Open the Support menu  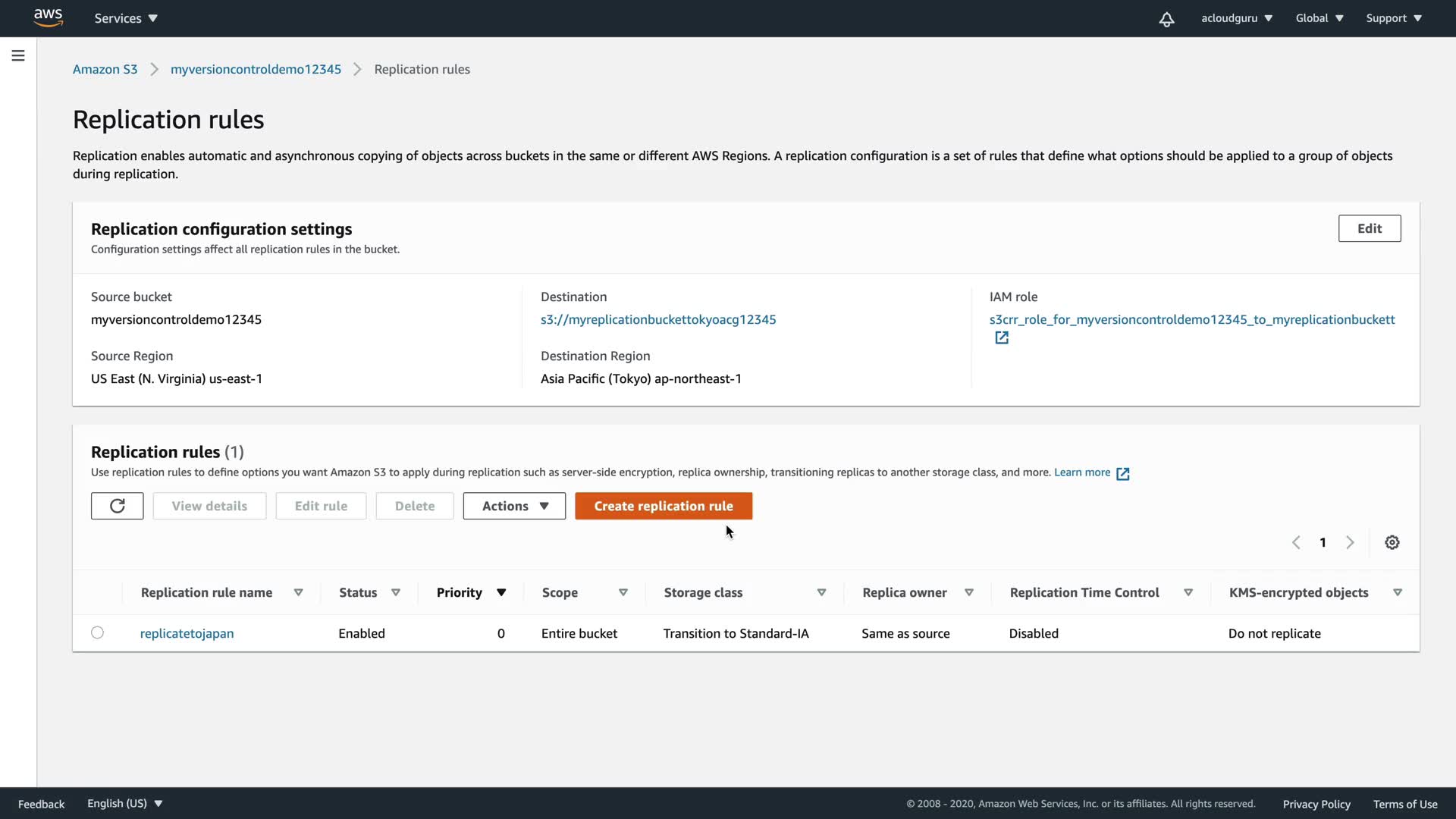pos(1394,18)
